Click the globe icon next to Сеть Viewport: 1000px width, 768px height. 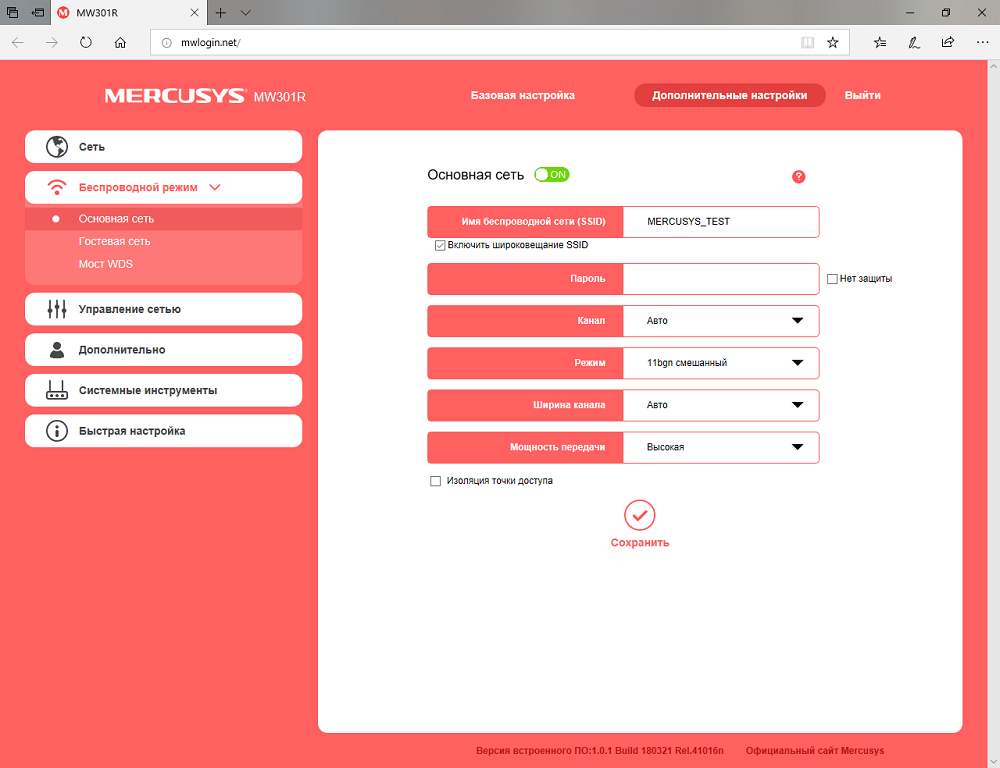coord(57,147)
